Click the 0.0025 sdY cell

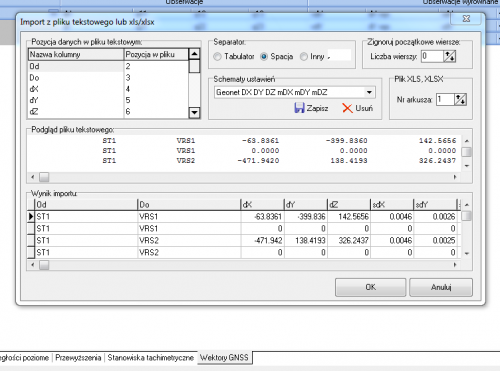(435, 241)
